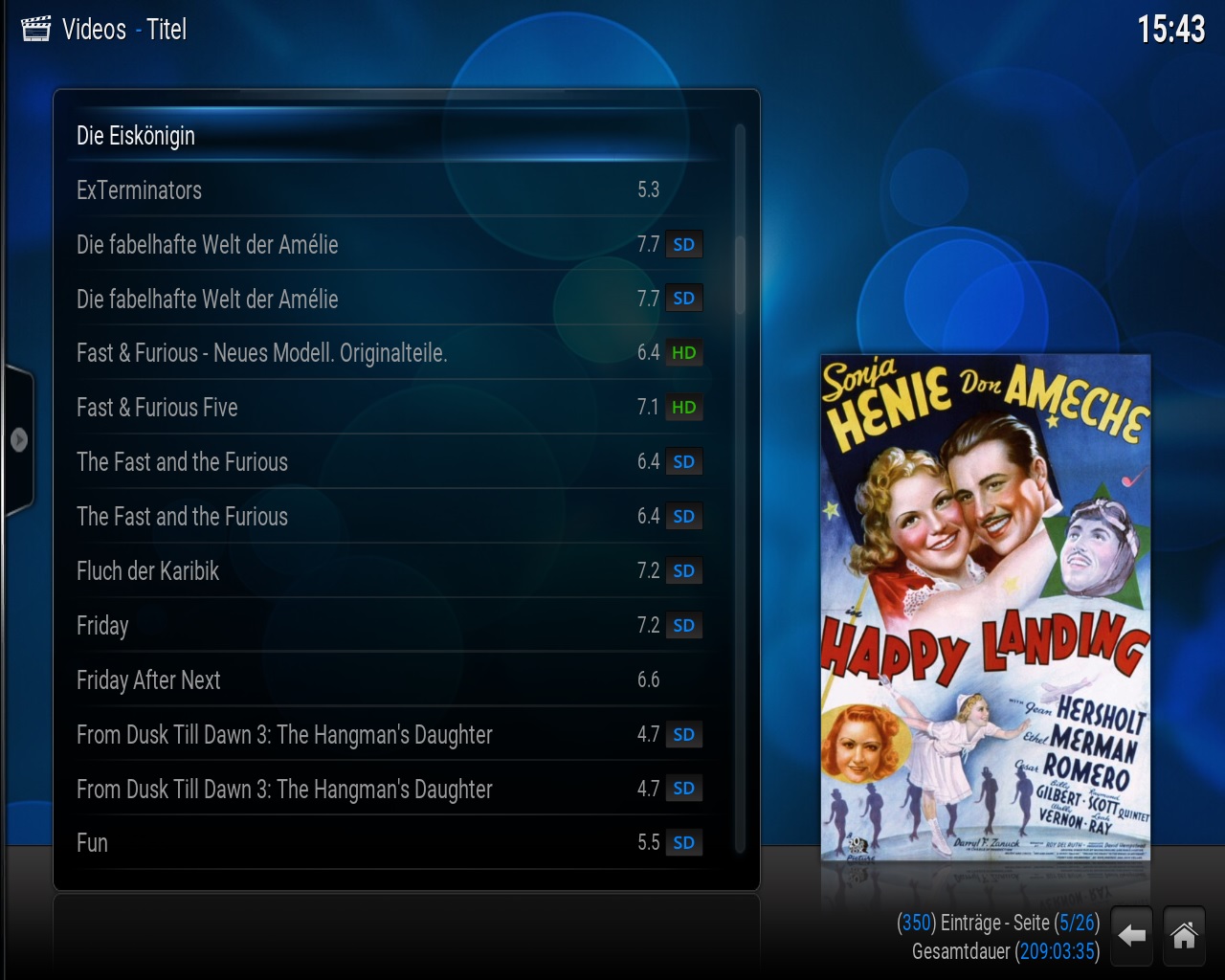
Task: Click the Einträge page counter text
Action: (998, 924)
